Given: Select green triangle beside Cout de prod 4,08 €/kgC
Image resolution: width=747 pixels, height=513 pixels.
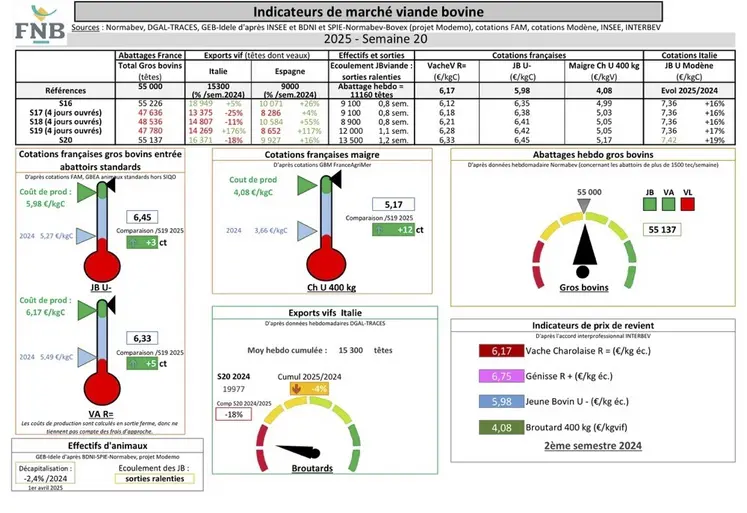Looking at the screenshot, I should [x=307, y=185].
